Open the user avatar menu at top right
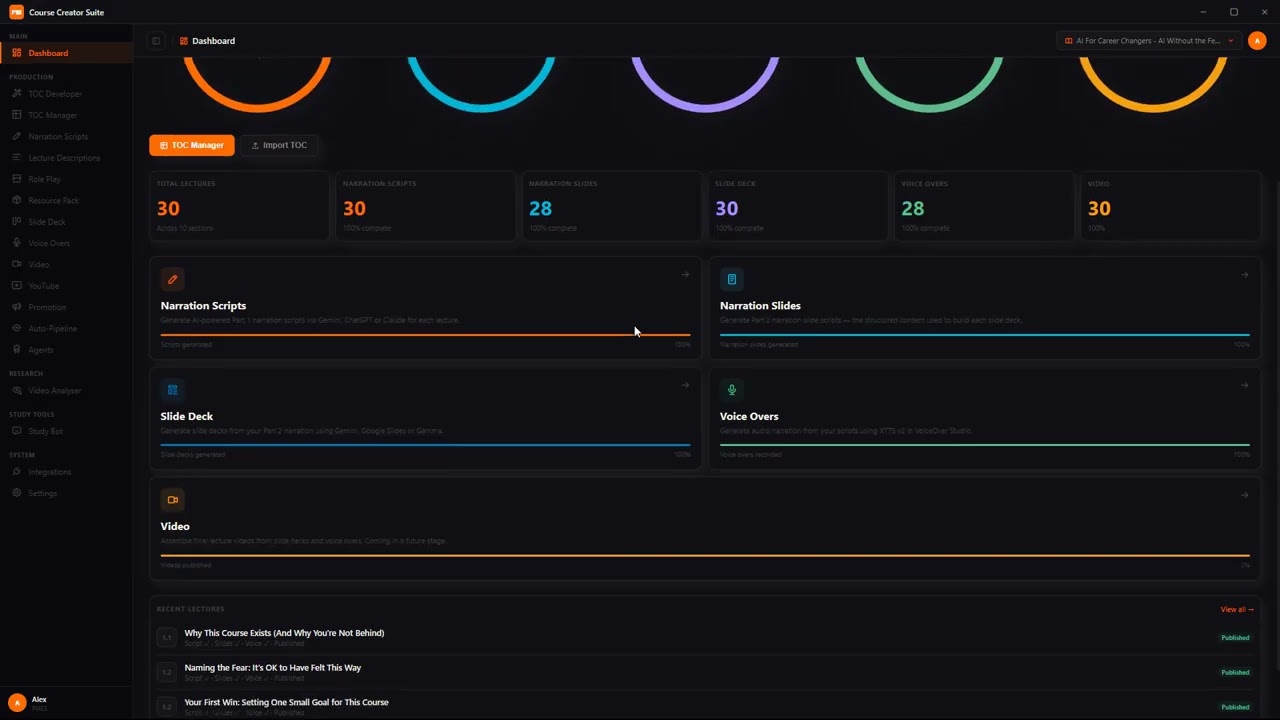Viewport: 1280px width, 720px height. [x=1257, y=41]
